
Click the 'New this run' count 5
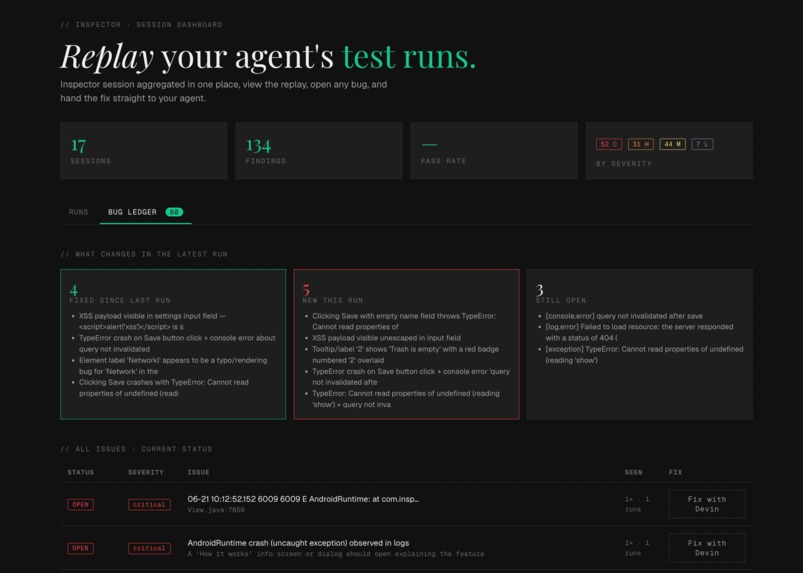[306, 290]
